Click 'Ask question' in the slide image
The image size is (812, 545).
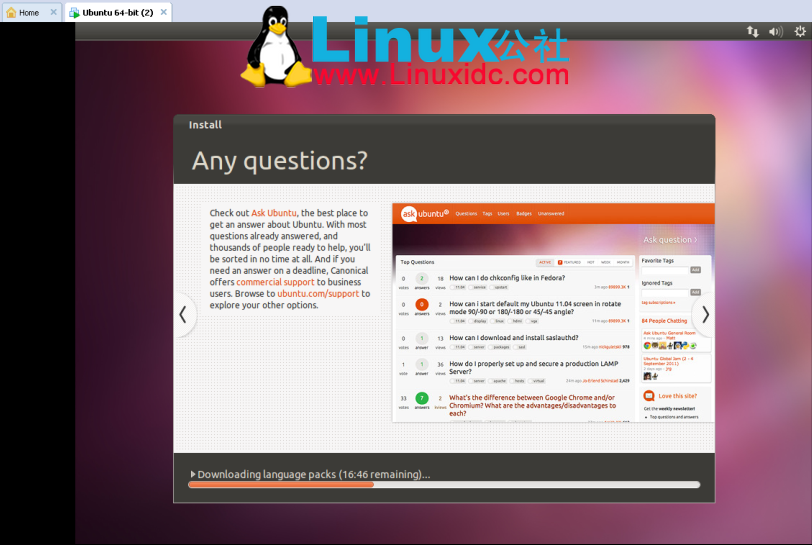[670, 240]
